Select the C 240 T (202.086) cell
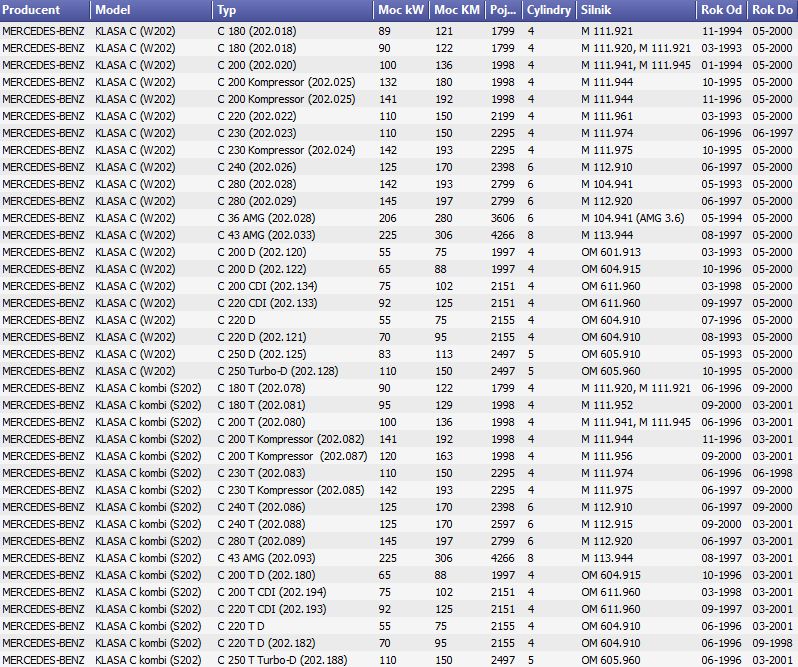Screen dimensions: 798x667 (x=261, y=507)
